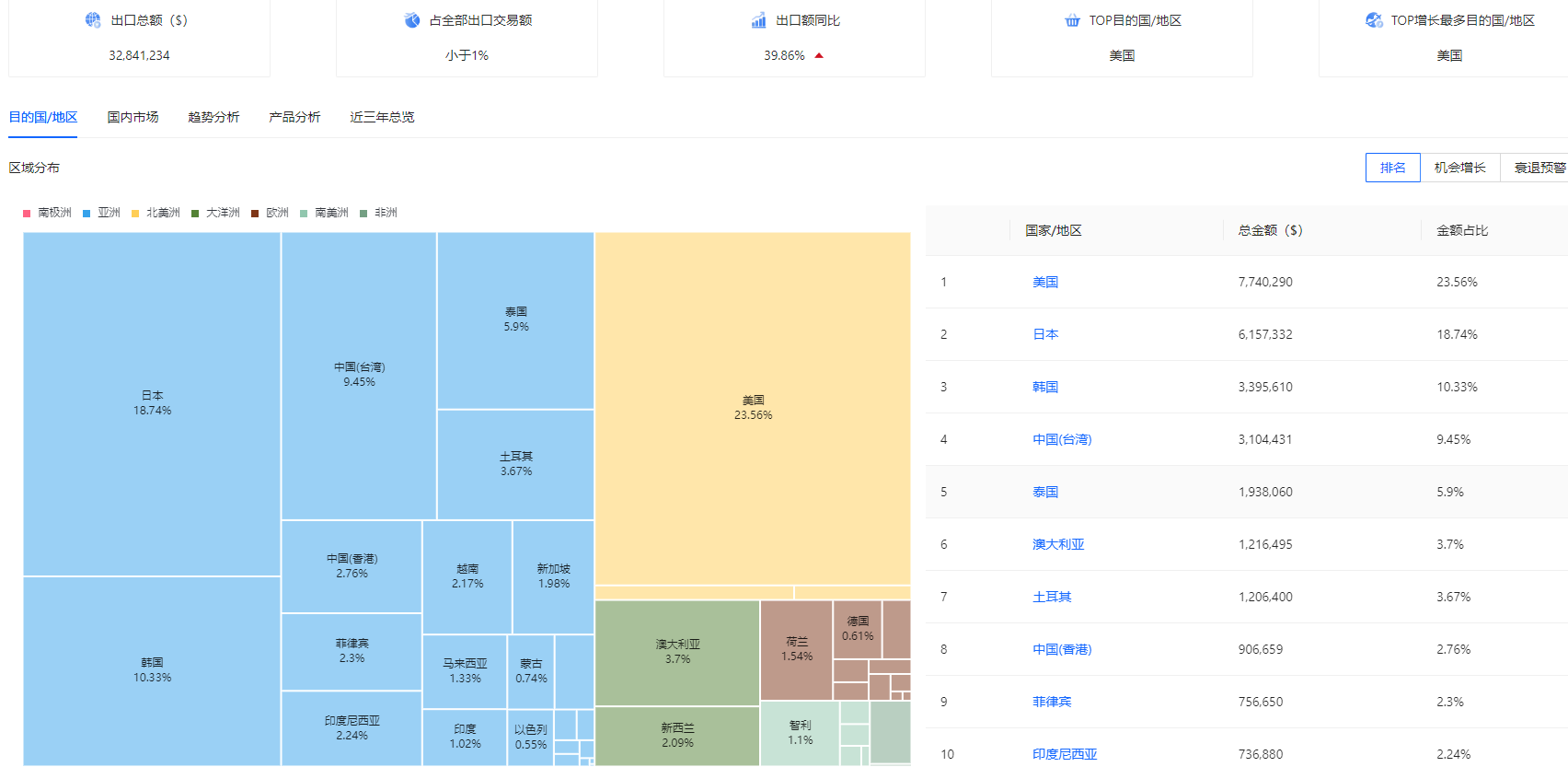
Task: Open the 土耳其 link in ranking table
Action: [x=1052, y=597]
